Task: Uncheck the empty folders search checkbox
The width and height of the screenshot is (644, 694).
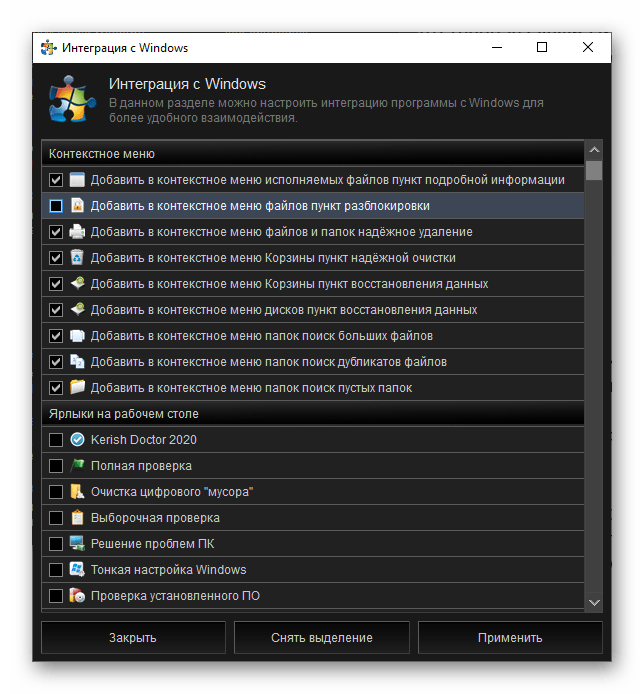Action: tap(56, 388)
